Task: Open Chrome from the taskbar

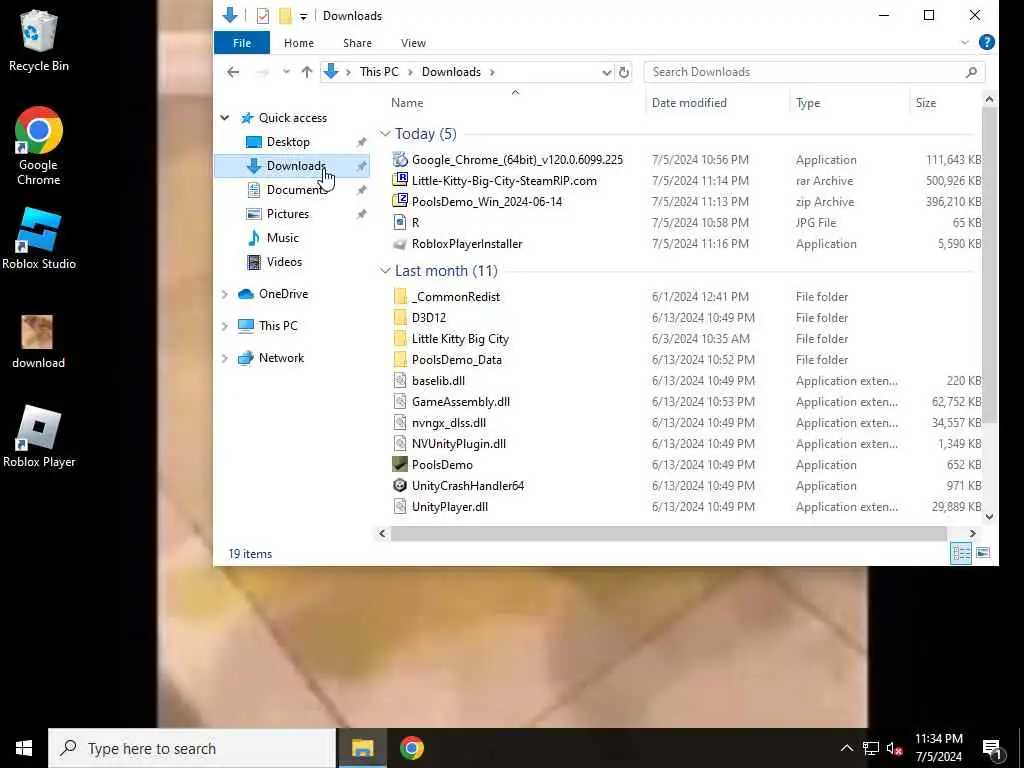Action: (x=411, y=748)
